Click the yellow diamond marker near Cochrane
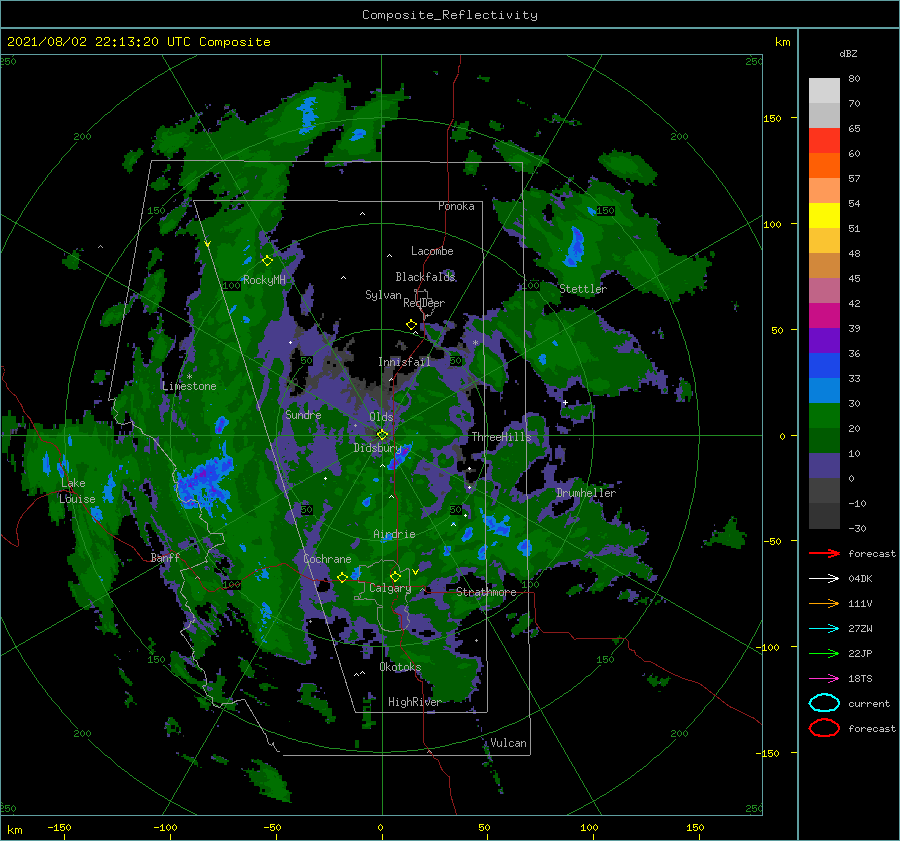 (342, 578)
